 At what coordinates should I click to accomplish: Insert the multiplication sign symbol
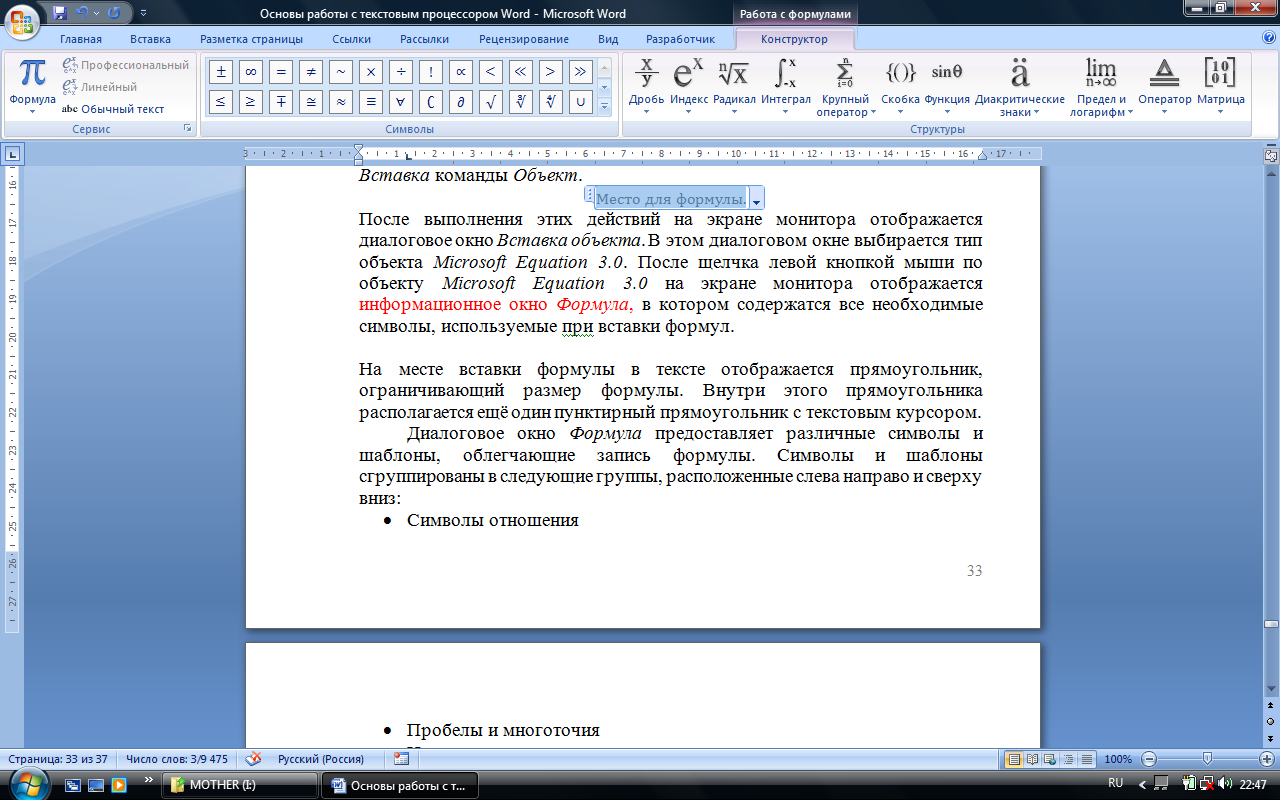pyautogui.click(x=371, y=72)
